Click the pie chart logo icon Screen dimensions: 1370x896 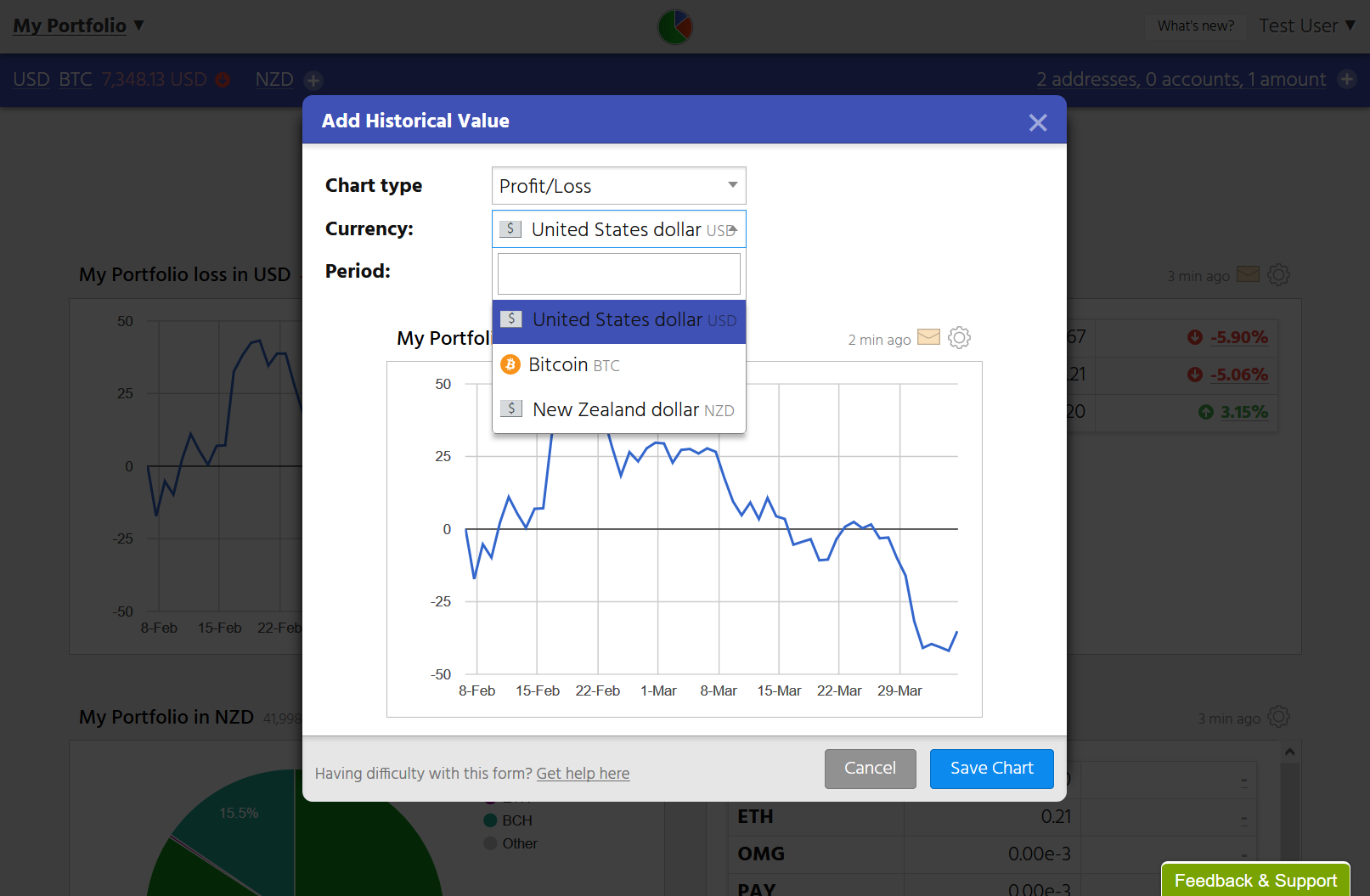coord(675,27)
